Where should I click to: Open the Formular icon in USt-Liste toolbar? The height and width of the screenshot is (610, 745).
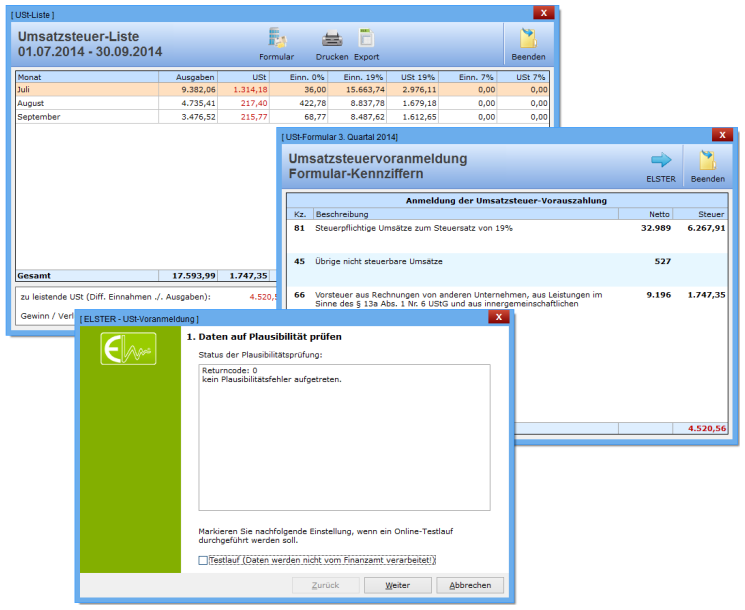[x=277, y=40]
